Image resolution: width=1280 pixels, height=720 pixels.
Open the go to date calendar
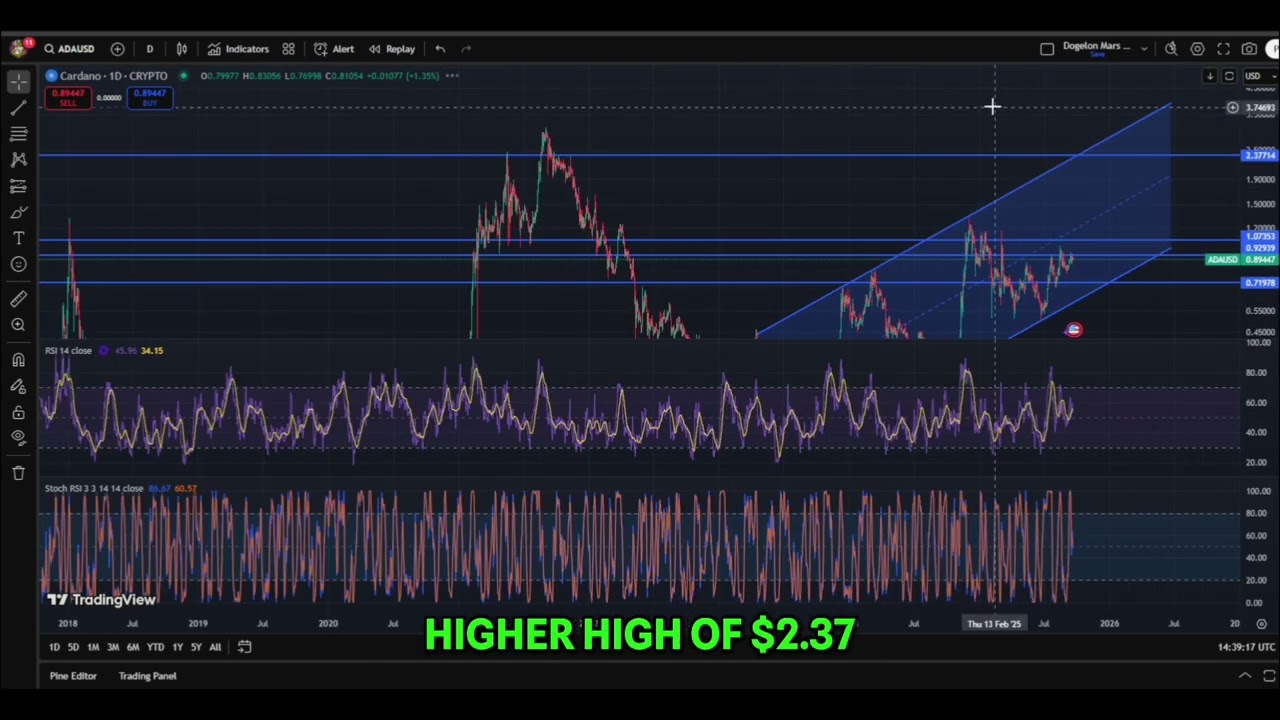pos(245,647)
